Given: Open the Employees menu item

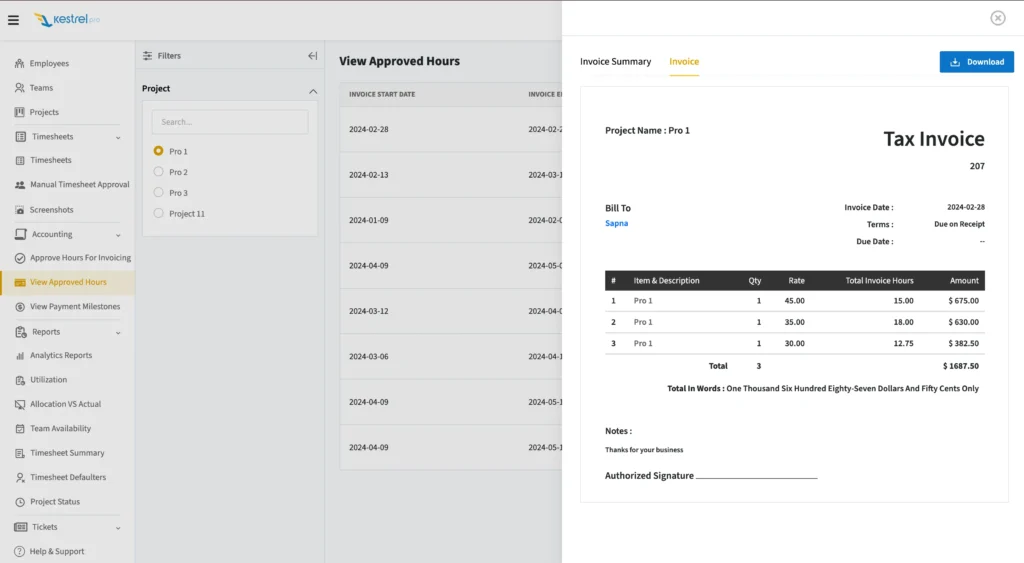Looking at the screenshot, I should pos(49,63).
